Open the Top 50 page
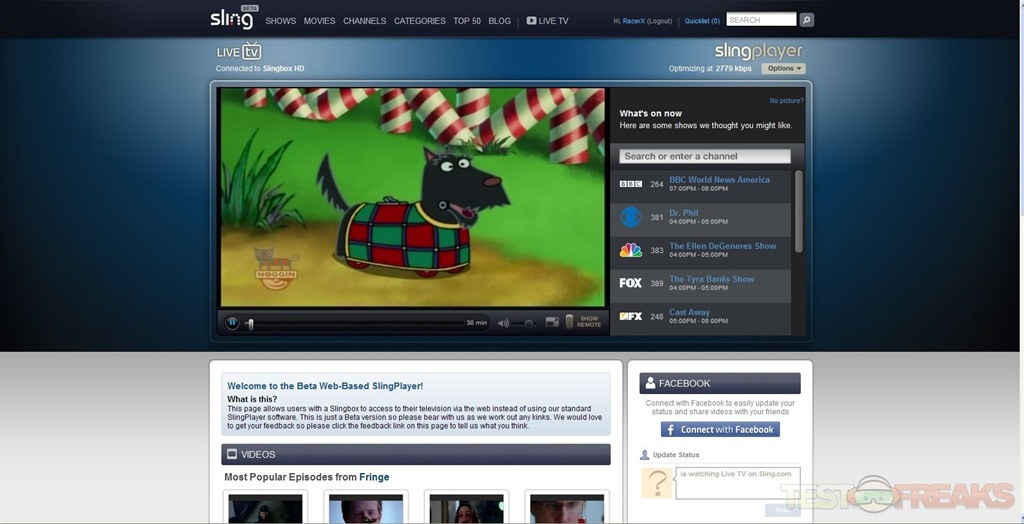Viewport: 1024px width, 524px height. (466, 21)
